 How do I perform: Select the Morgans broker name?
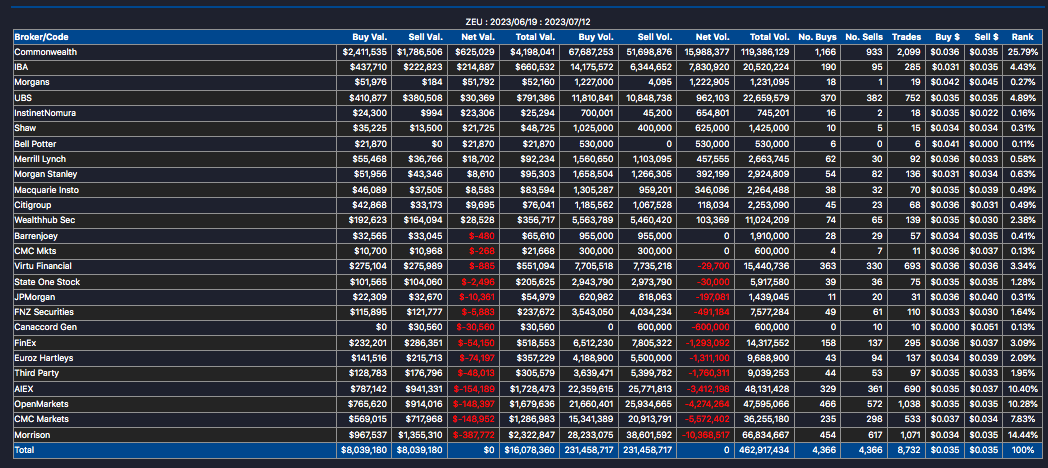click(x=31, y=82)
